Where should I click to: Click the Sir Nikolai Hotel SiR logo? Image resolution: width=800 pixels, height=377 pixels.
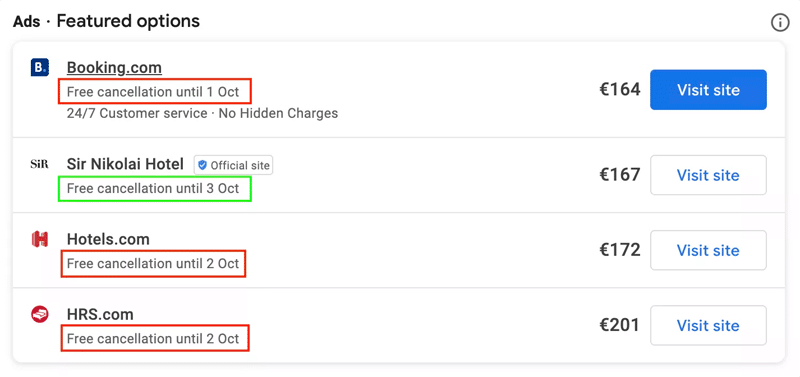pos(39,164)
